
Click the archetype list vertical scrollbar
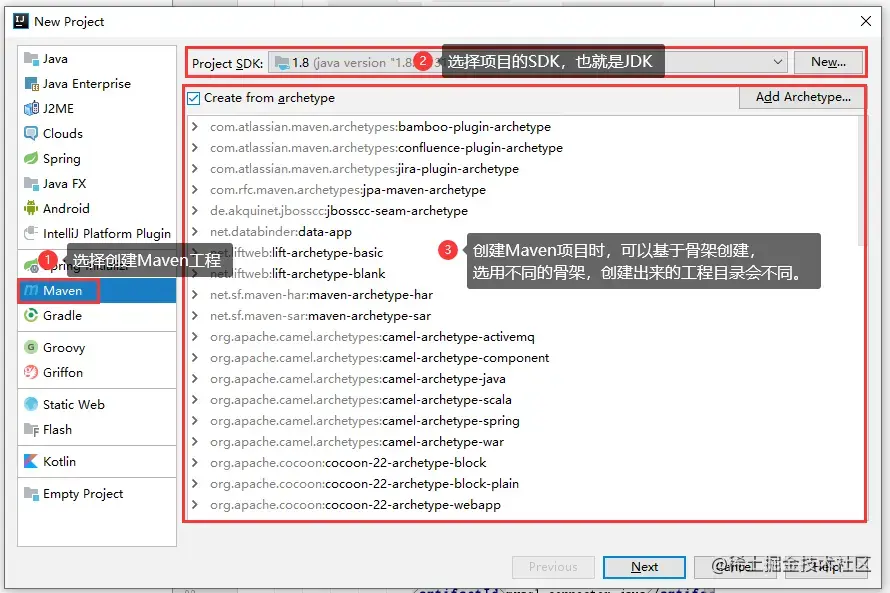[862, 182]
